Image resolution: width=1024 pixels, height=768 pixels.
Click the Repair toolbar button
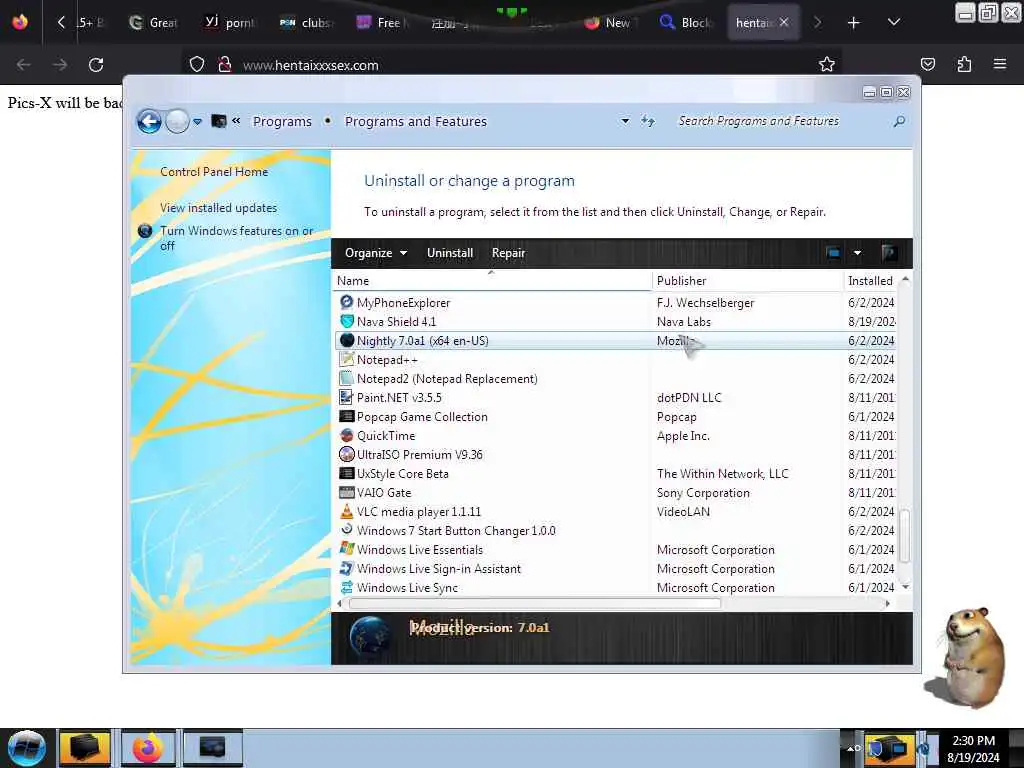(x=508, y=253)
